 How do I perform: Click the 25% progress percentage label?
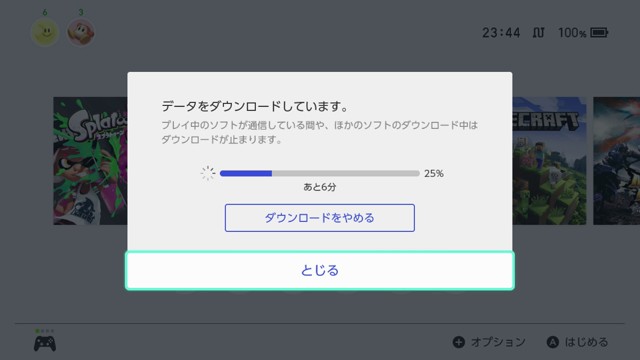434,173
